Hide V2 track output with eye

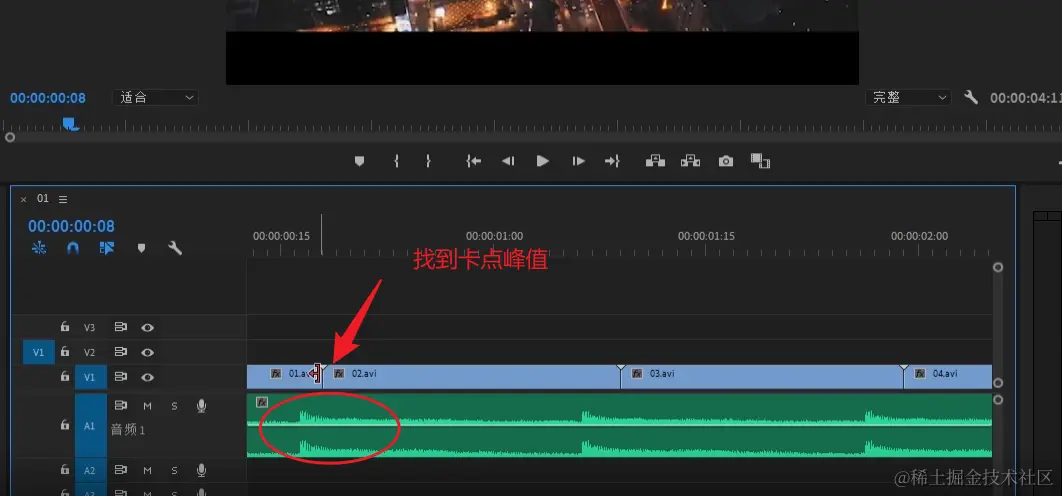coord(148,352)
